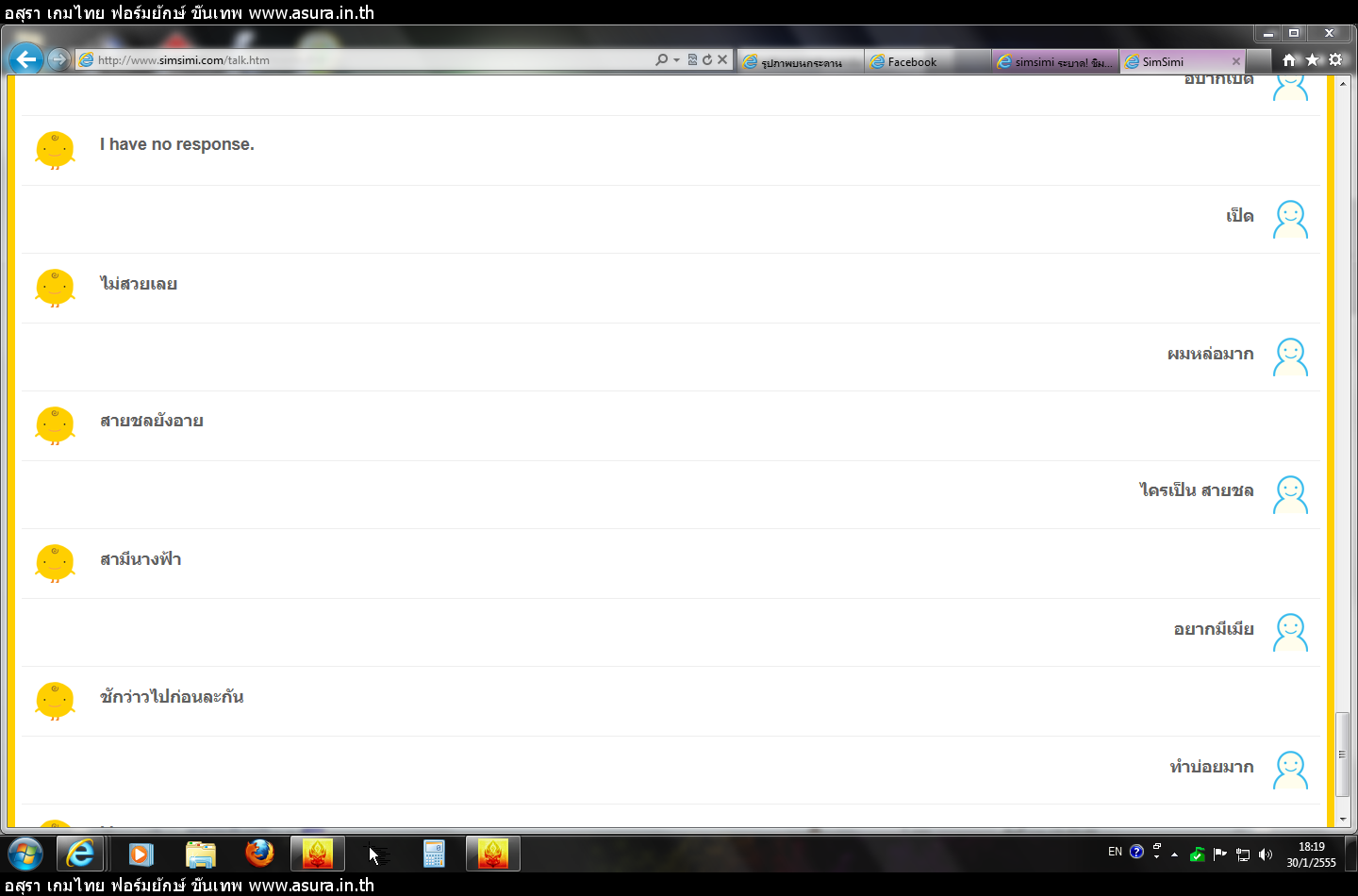Click the volume speaker tray icon

[x=1266, y=855]
